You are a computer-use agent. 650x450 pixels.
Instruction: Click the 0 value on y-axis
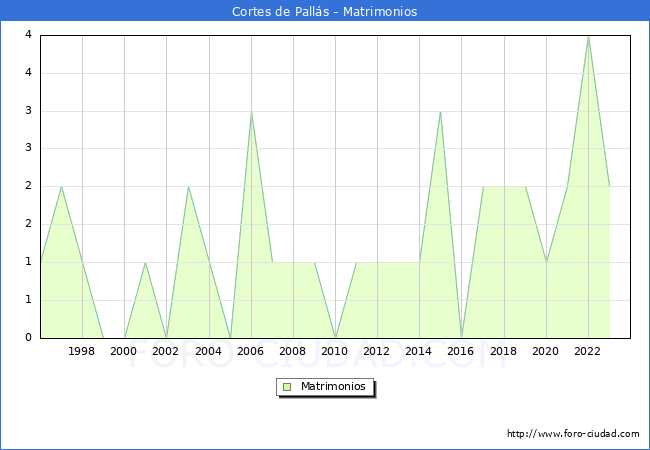coord(28,337)
